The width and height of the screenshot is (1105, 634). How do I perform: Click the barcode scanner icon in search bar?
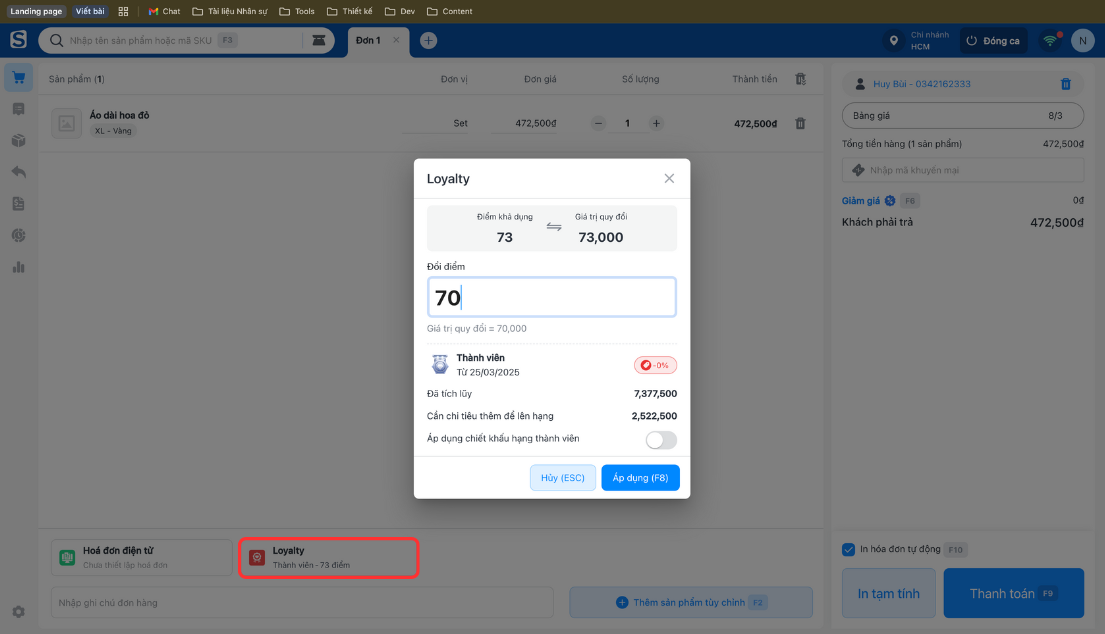[319, 40]
